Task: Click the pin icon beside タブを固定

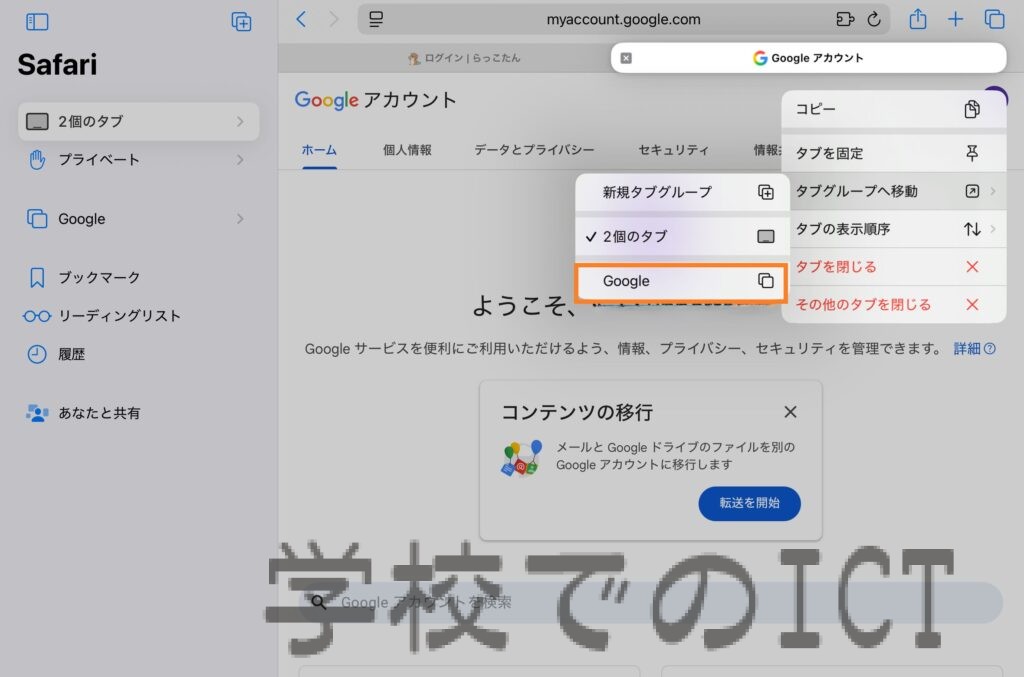Action: pyautogui.click(x=972, y=153)
